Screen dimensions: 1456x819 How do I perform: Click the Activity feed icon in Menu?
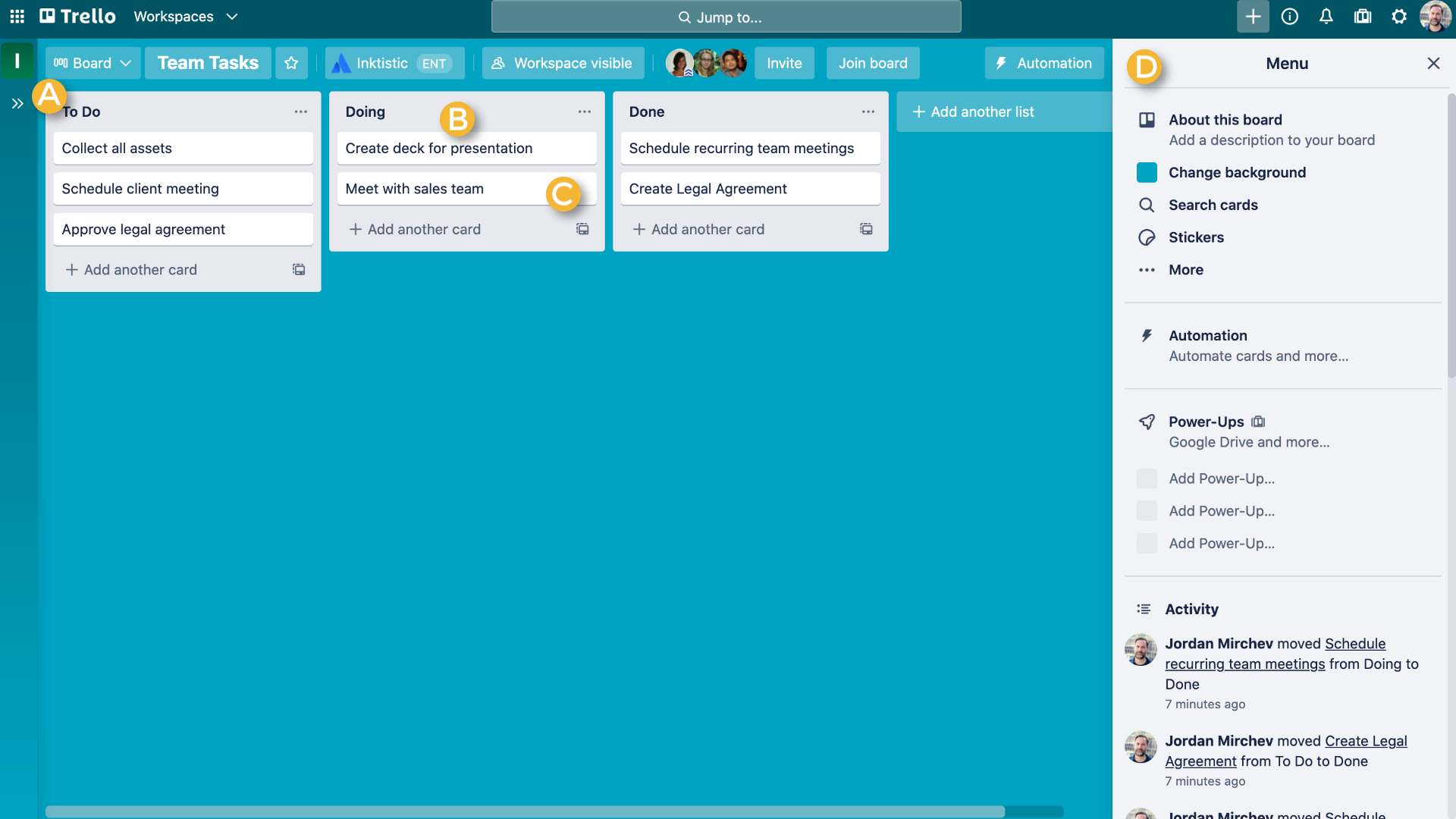(1144, 609)
